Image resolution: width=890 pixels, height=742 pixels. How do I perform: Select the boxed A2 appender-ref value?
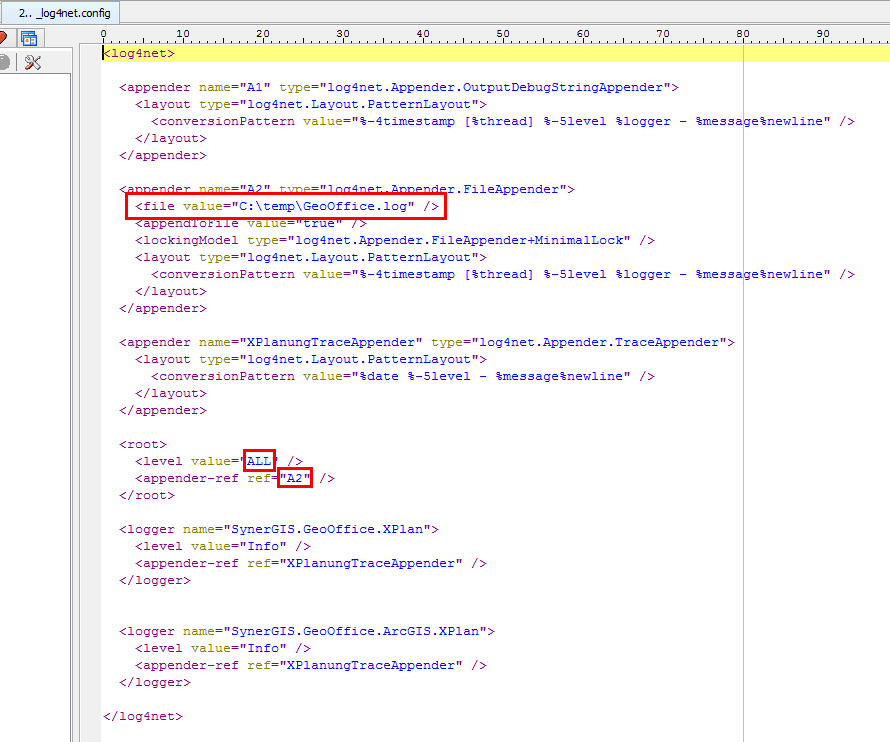pos(294,478)
